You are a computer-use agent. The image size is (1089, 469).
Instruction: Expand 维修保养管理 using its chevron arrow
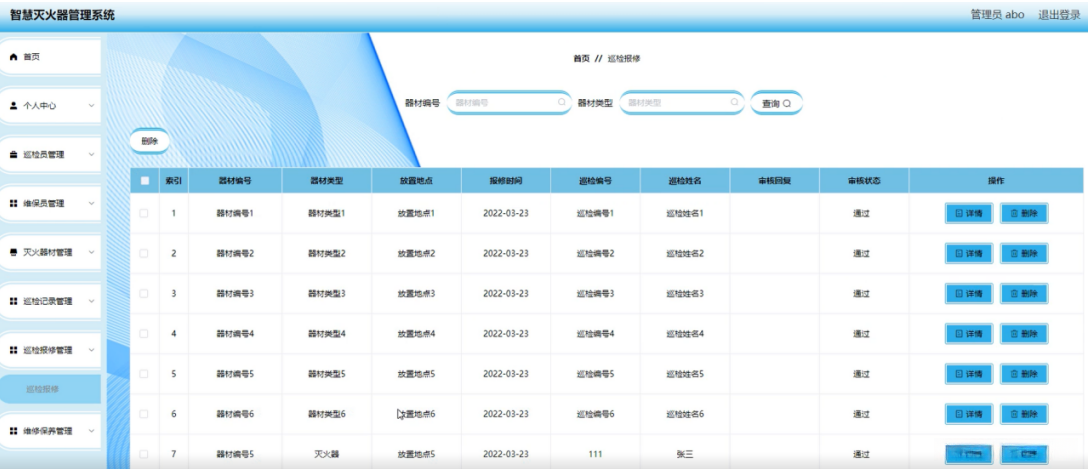(92, 431)
